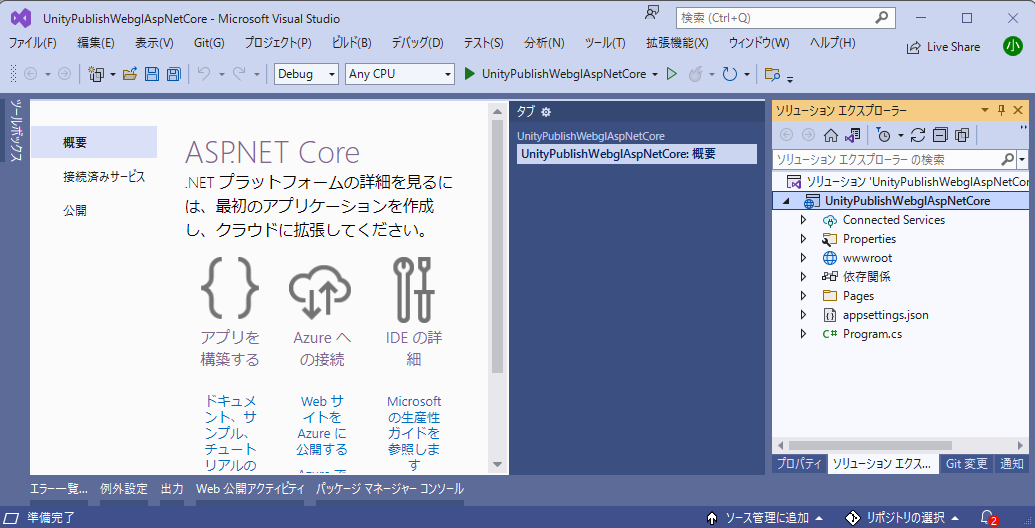Start debugging UnityPublishWebglAspNetCore with green play
1035x528 pixels.
click(x=469, y=74)
